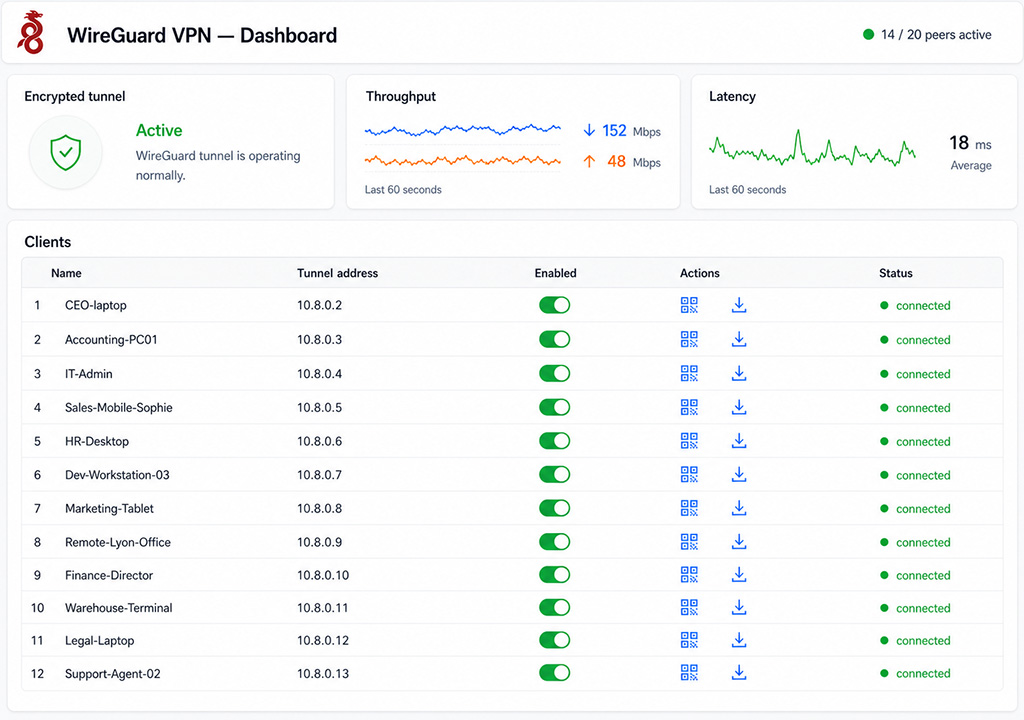Download config for Sales-Mobile-Sophie

739,407
